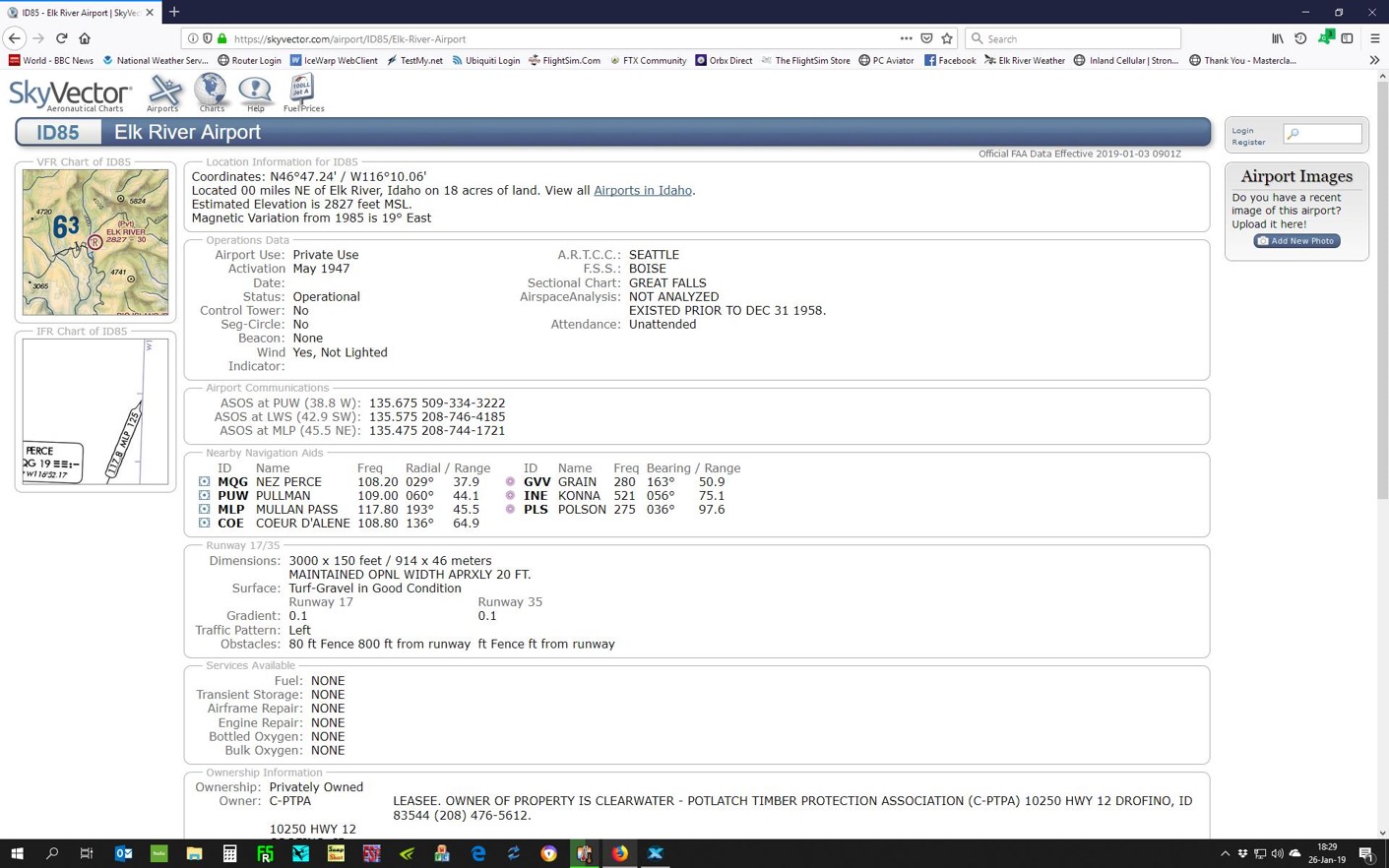Click INE Konna NDB icon

[x=510, y=496]
